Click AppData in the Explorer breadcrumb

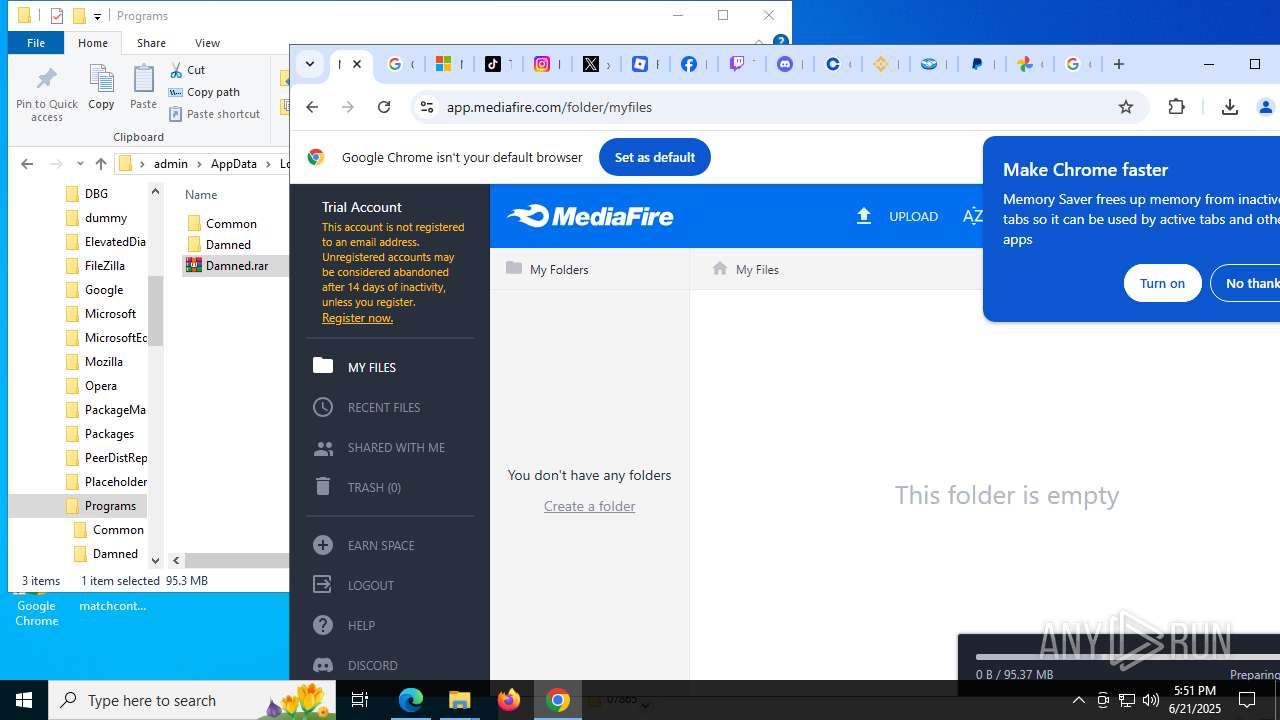(233, 164)
